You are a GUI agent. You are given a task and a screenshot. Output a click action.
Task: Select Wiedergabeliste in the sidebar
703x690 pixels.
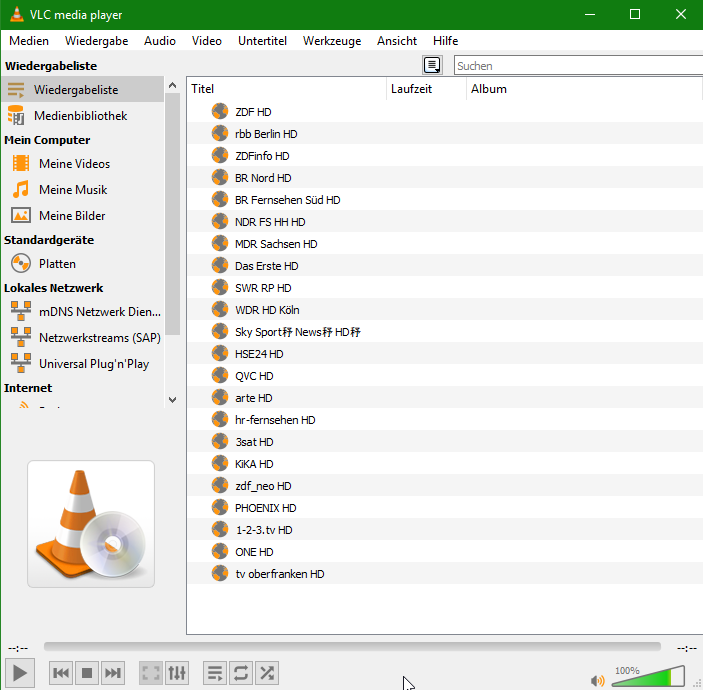82,90
